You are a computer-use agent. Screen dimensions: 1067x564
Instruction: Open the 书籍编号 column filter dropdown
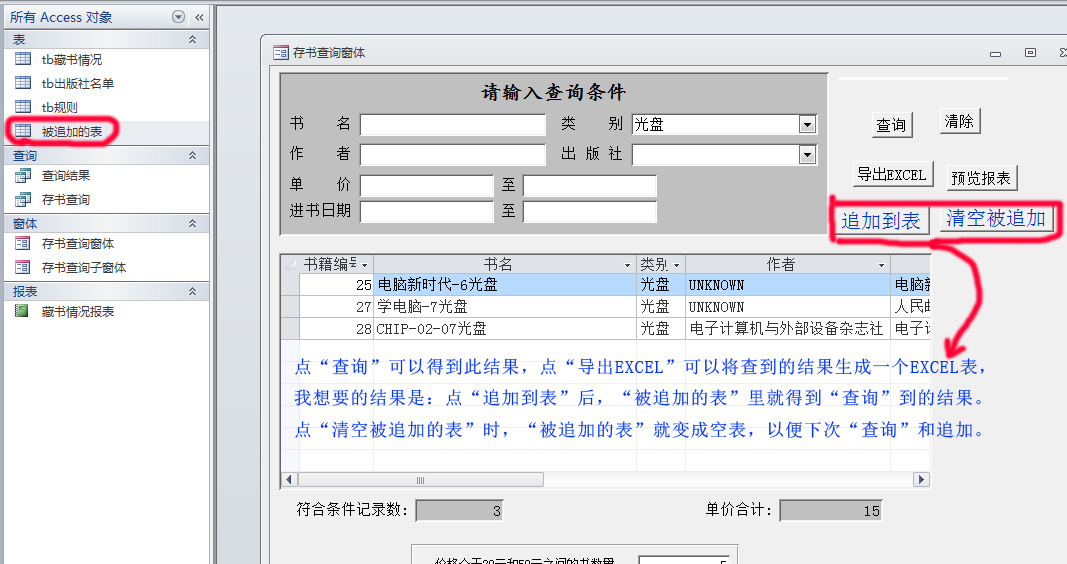click(365, 265)
